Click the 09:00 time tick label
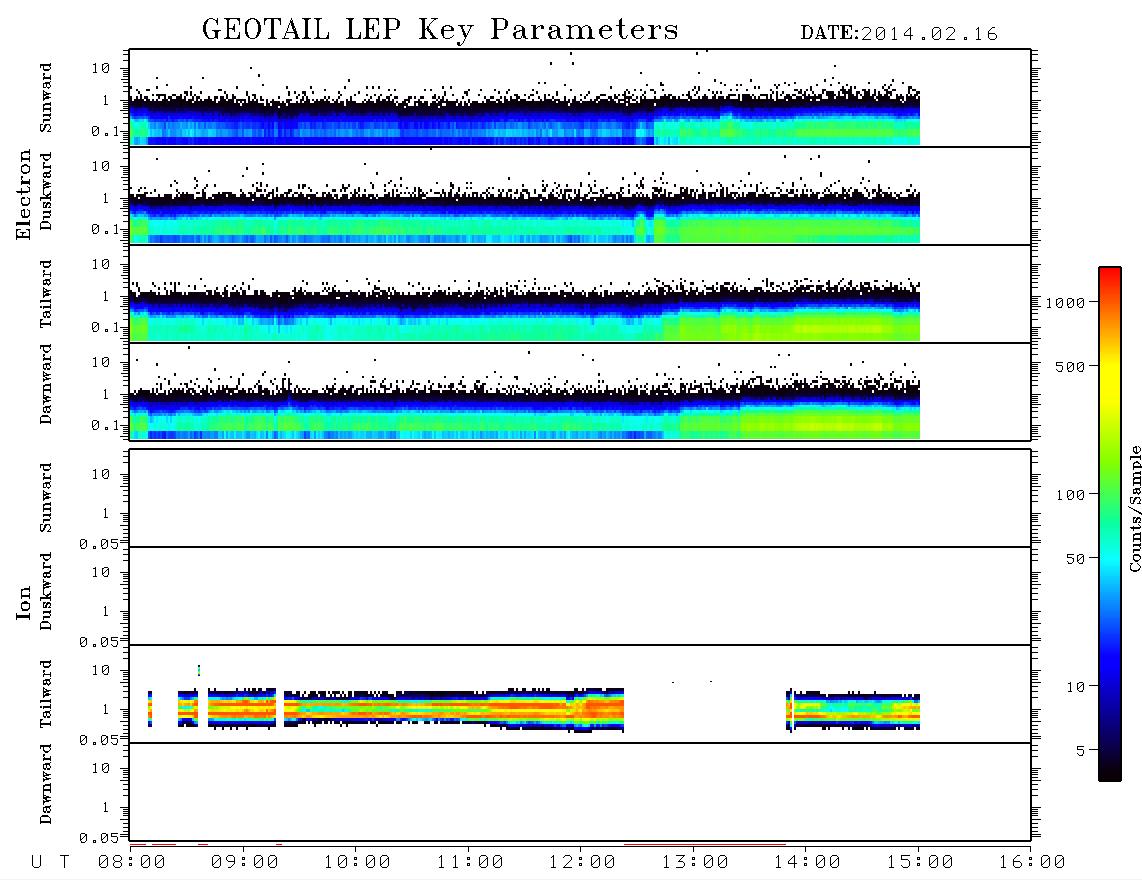Viewport: 1142px width, 880px height. click(x=245, y=863)
